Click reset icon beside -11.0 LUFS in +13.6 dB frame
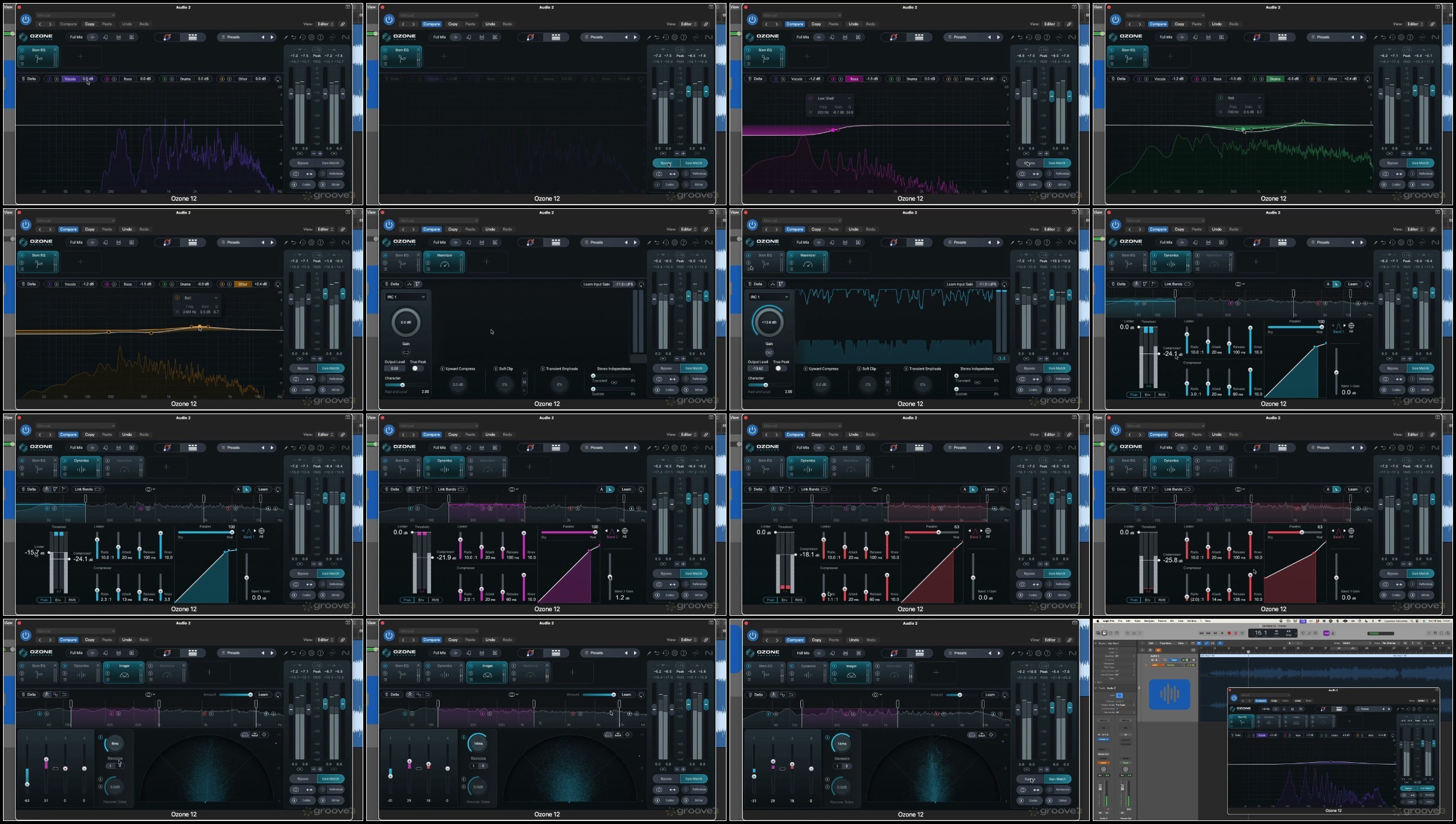The height and width of the screenshot is (824, 1456). [x=1004, y=284]
